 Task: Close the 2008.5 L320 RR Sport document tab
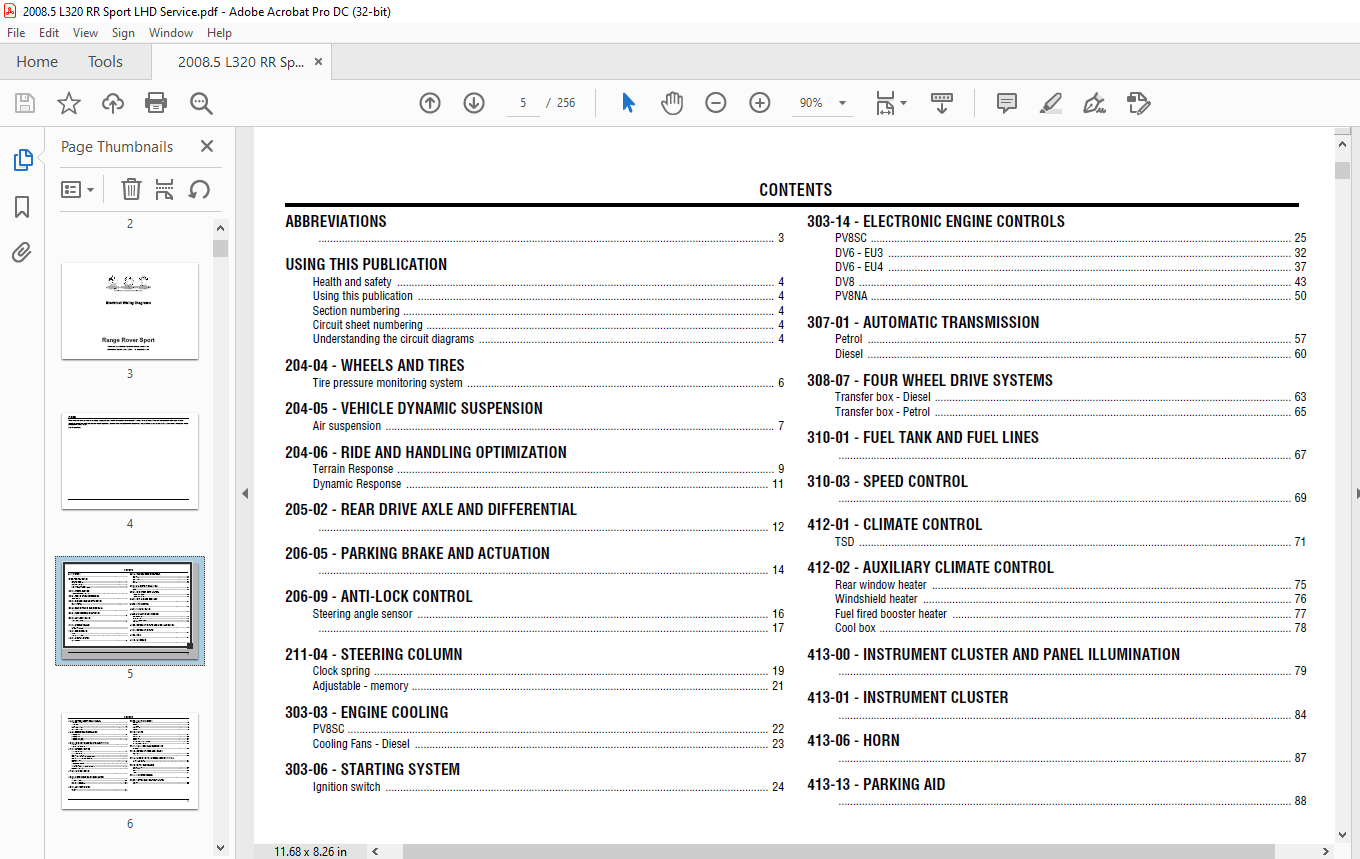(318, 62)
